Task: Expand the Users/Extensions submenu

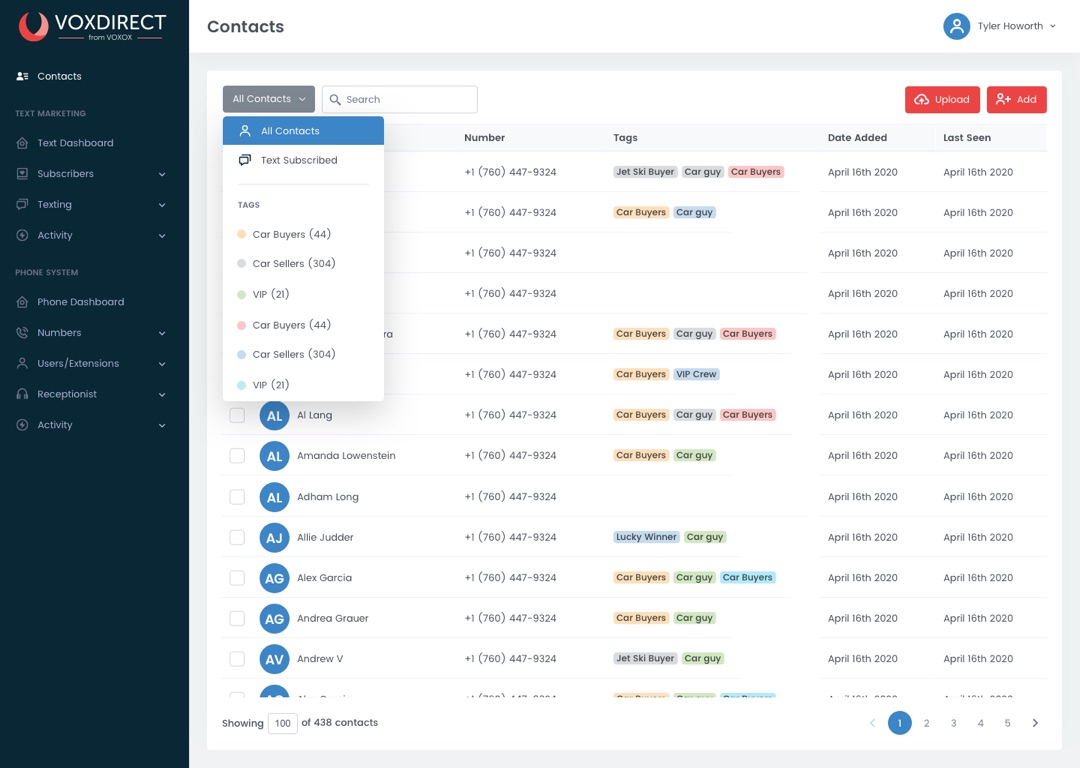Action: 162,364
